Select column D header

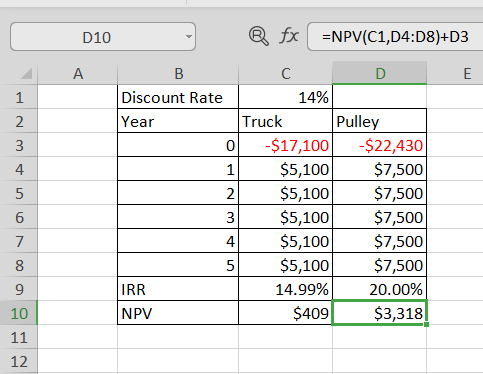tap(380, 73)
